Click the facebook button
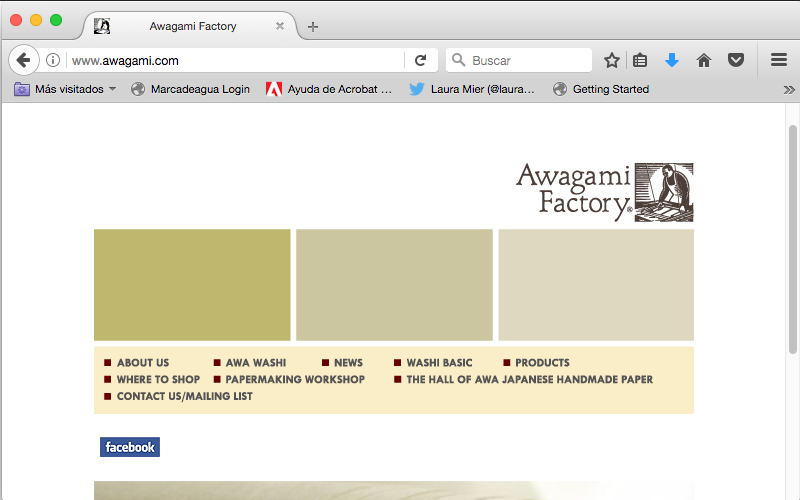 click(x=130, y=447)
